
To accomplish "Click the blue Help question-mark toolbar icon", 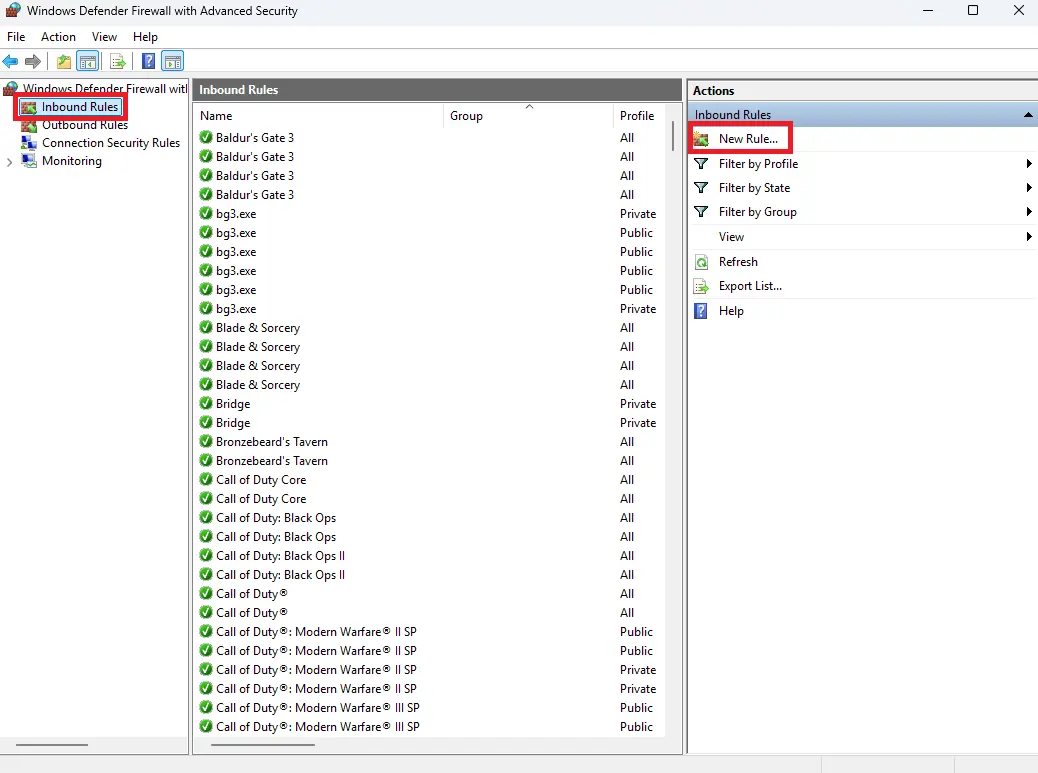I will (x=148, y=62).
